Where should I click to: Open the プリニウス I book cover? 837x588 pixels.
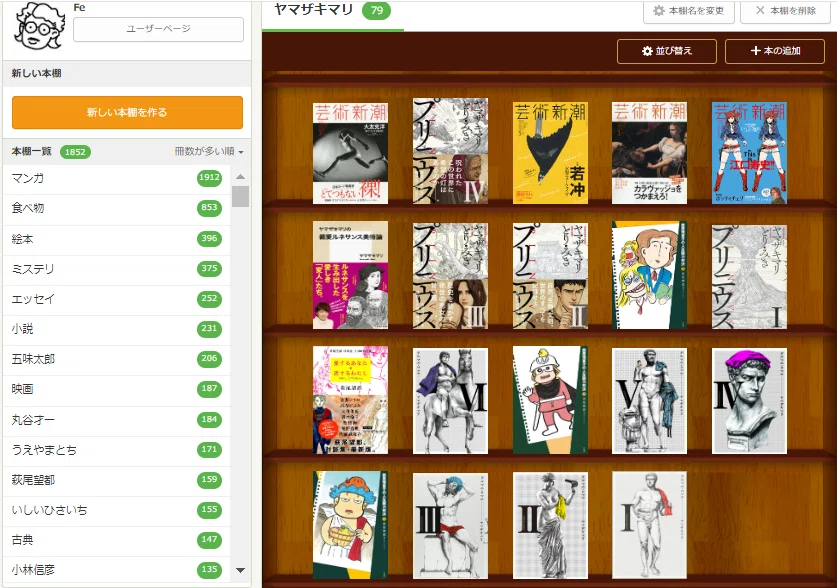[x=749, y=276]
